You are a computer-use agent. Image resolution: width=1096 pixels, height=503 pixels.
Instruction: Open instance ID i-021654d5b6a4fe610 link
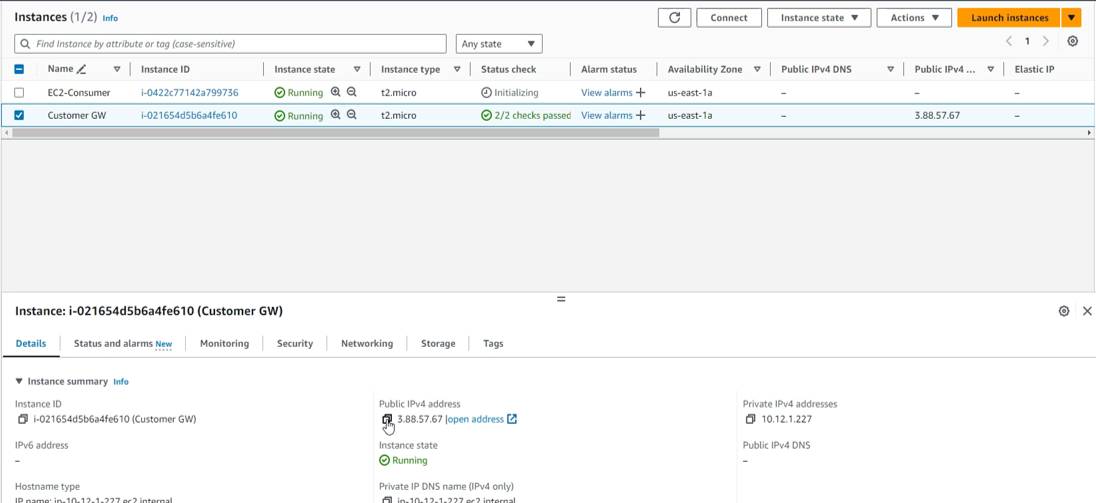pyautogui.click(x=189, y=115)
